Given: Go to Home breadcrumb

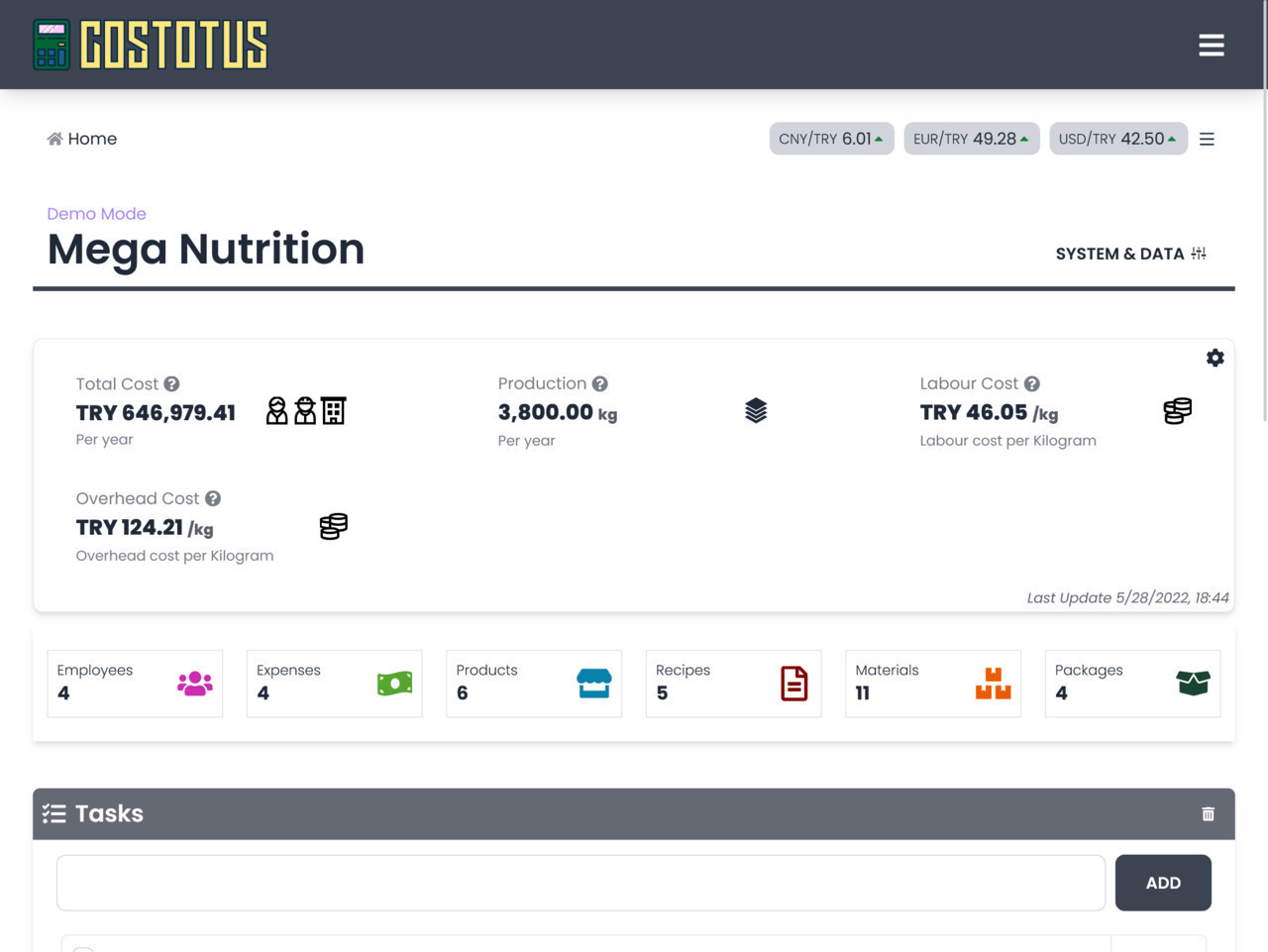Looking at the screenshot, I should click(82, 140).
